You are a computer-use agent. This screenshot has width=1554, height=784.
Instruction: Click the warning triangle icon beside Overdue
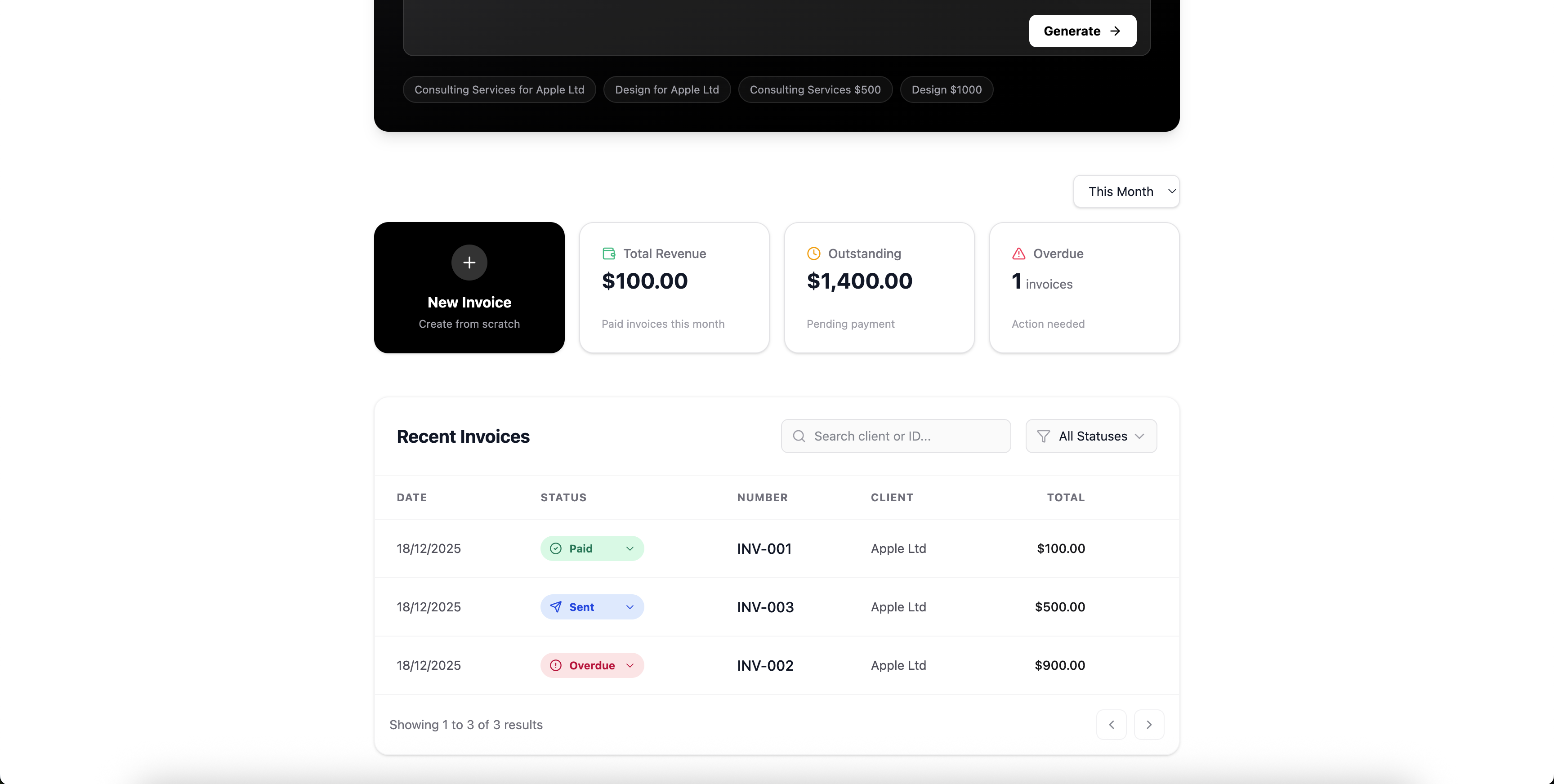1018,253
